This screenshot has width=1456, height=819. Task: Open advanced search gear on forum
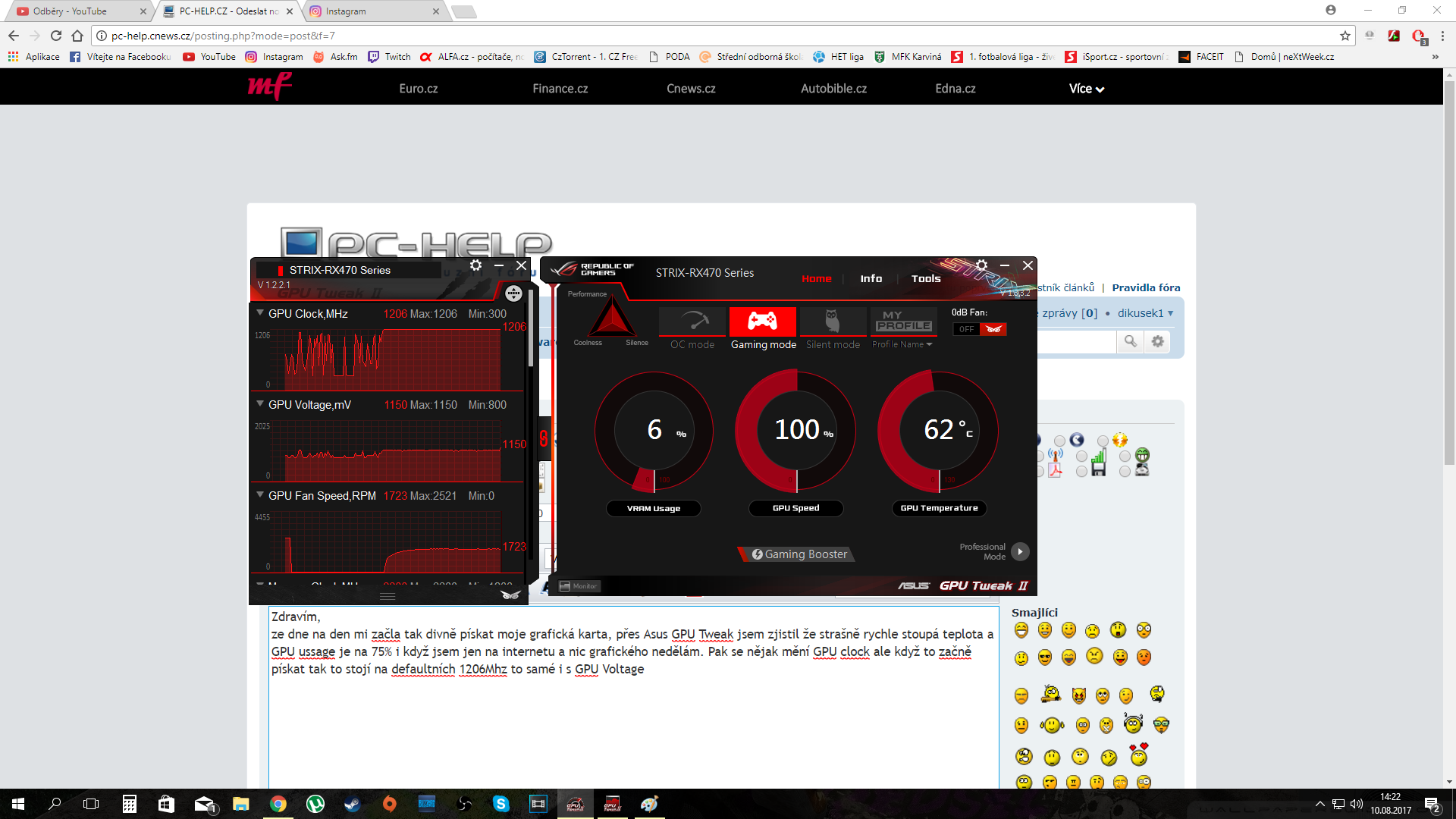click(x=1157, y=341)
